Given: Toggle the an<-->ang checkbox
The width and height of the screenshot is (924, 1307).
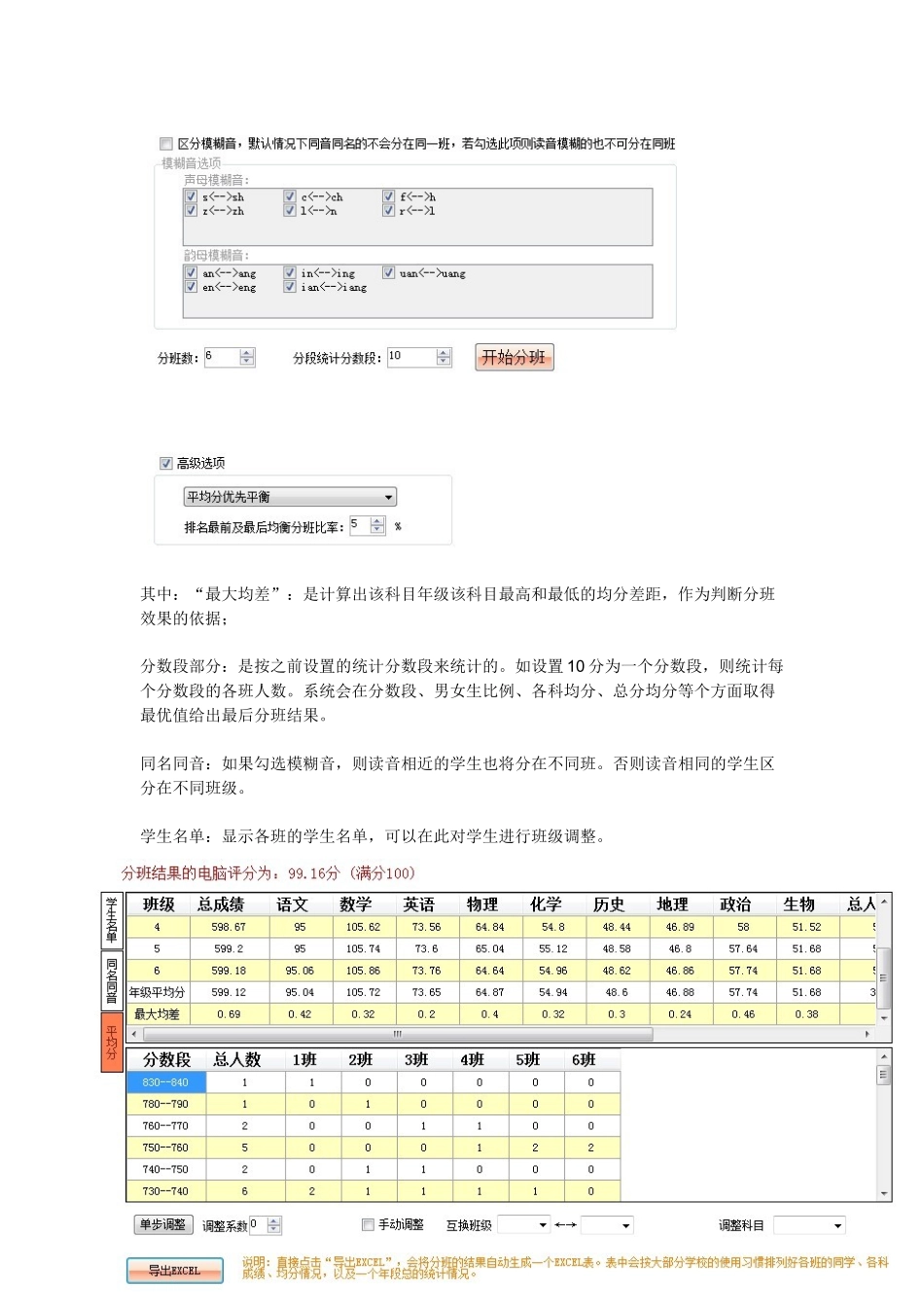Looking at the screenshot, I should [x=191, y=273].
